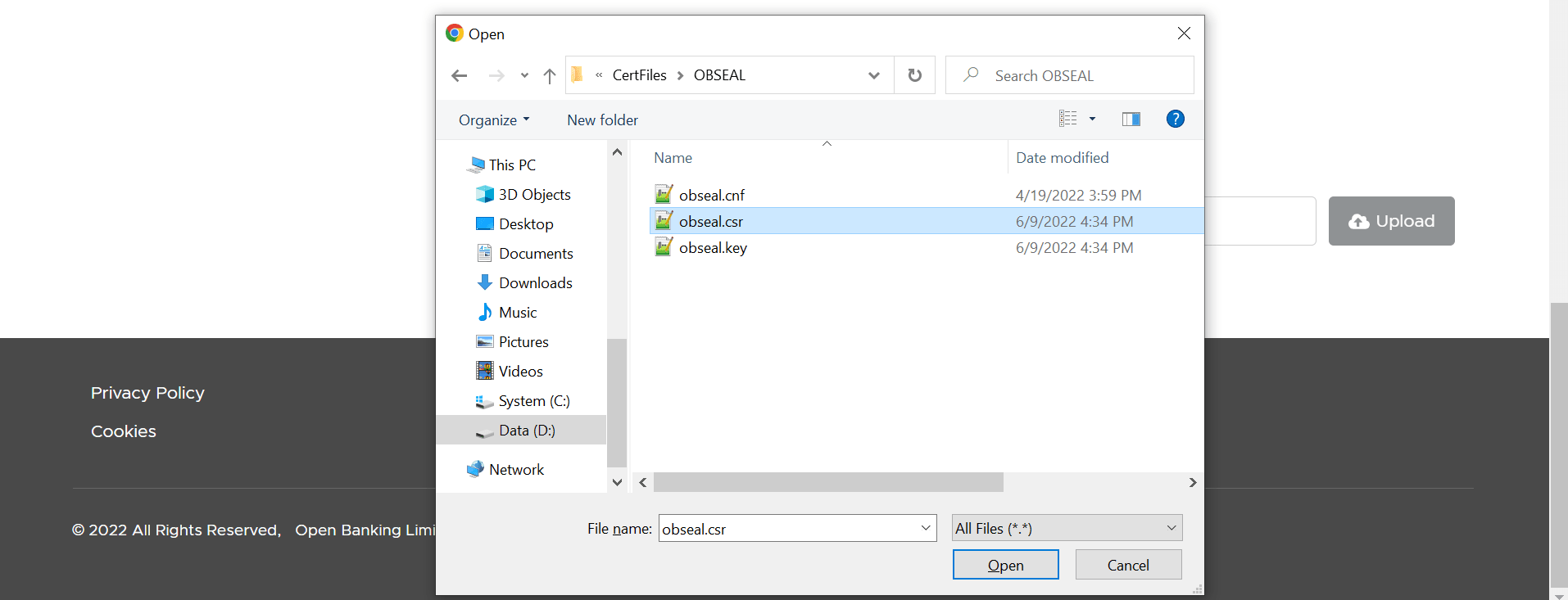Toggle the preview pane icon

pyautogui.click(x=1131, y=120)
